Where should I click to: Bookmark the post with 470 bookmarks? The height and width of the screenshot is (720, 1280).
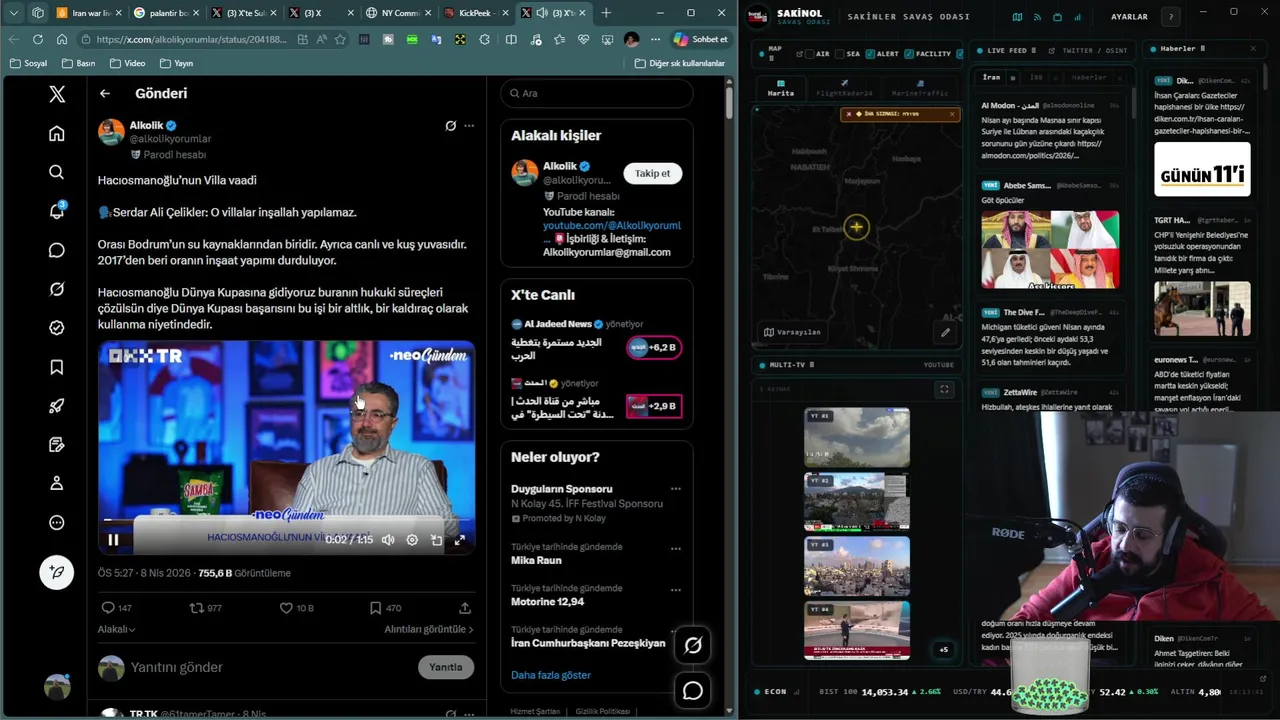click(375, 608)
